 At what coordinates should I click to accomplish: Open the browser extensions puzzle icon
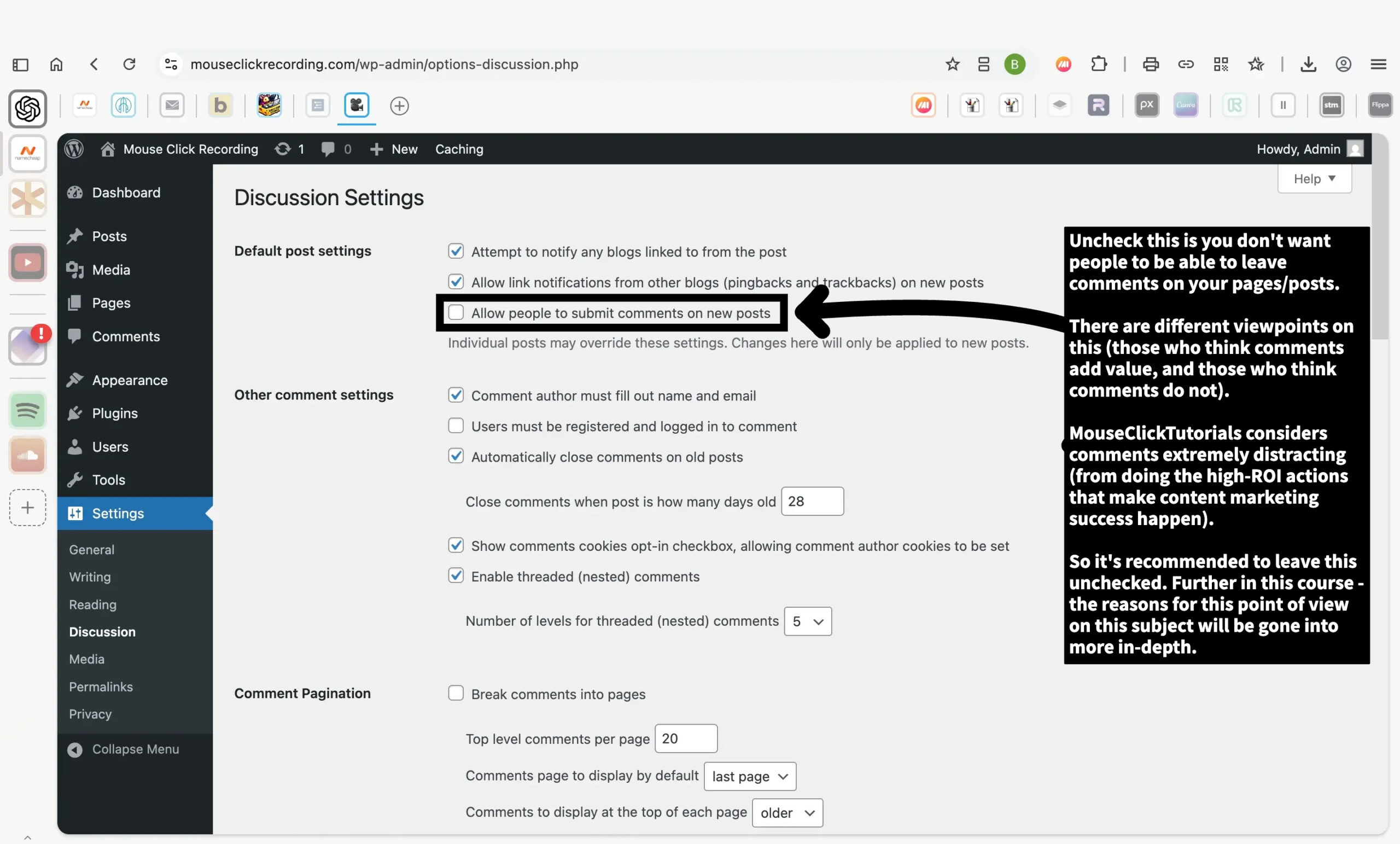[x=1099, y=64]
